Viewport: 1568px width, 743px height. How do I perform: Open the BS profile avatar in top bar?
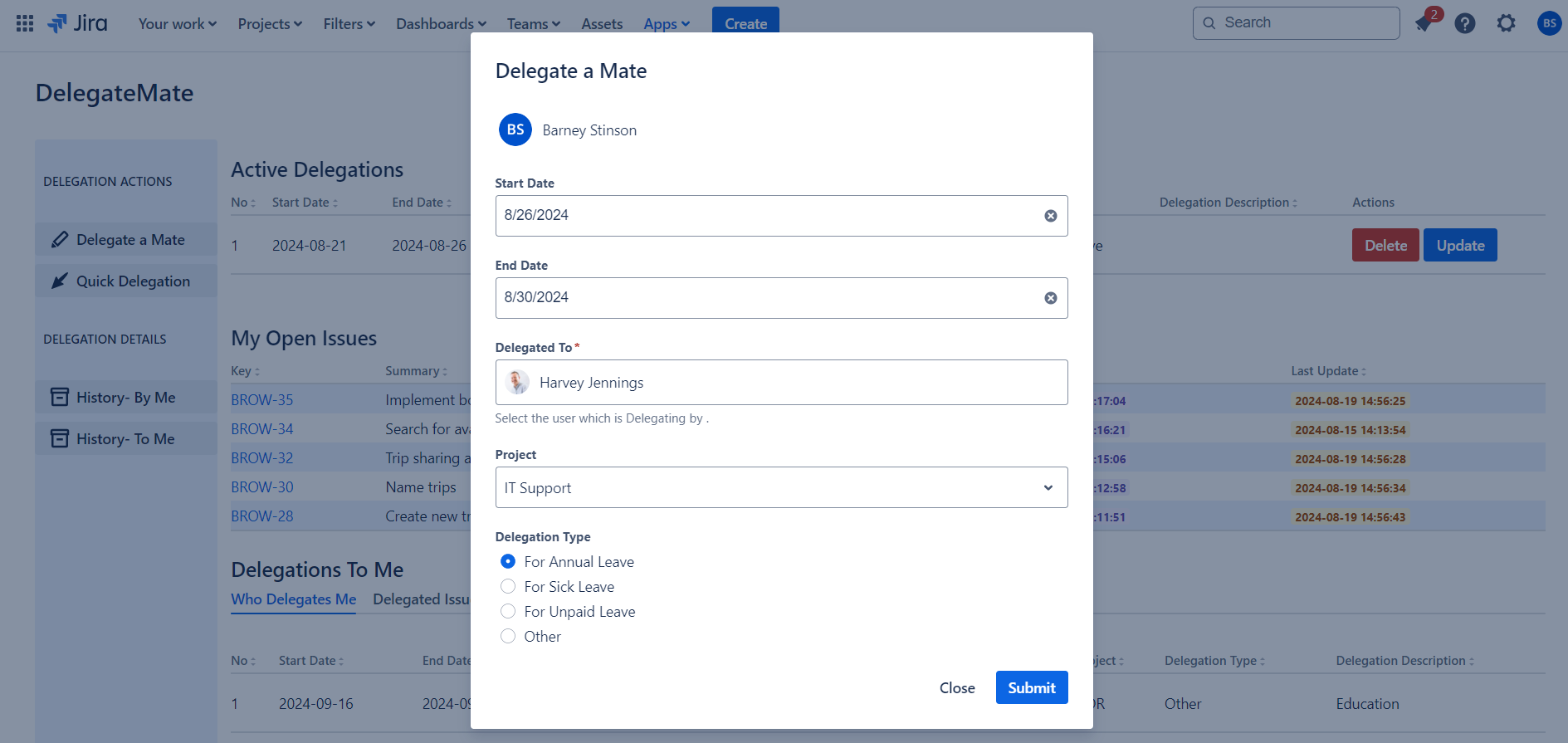coord(1549,23)
